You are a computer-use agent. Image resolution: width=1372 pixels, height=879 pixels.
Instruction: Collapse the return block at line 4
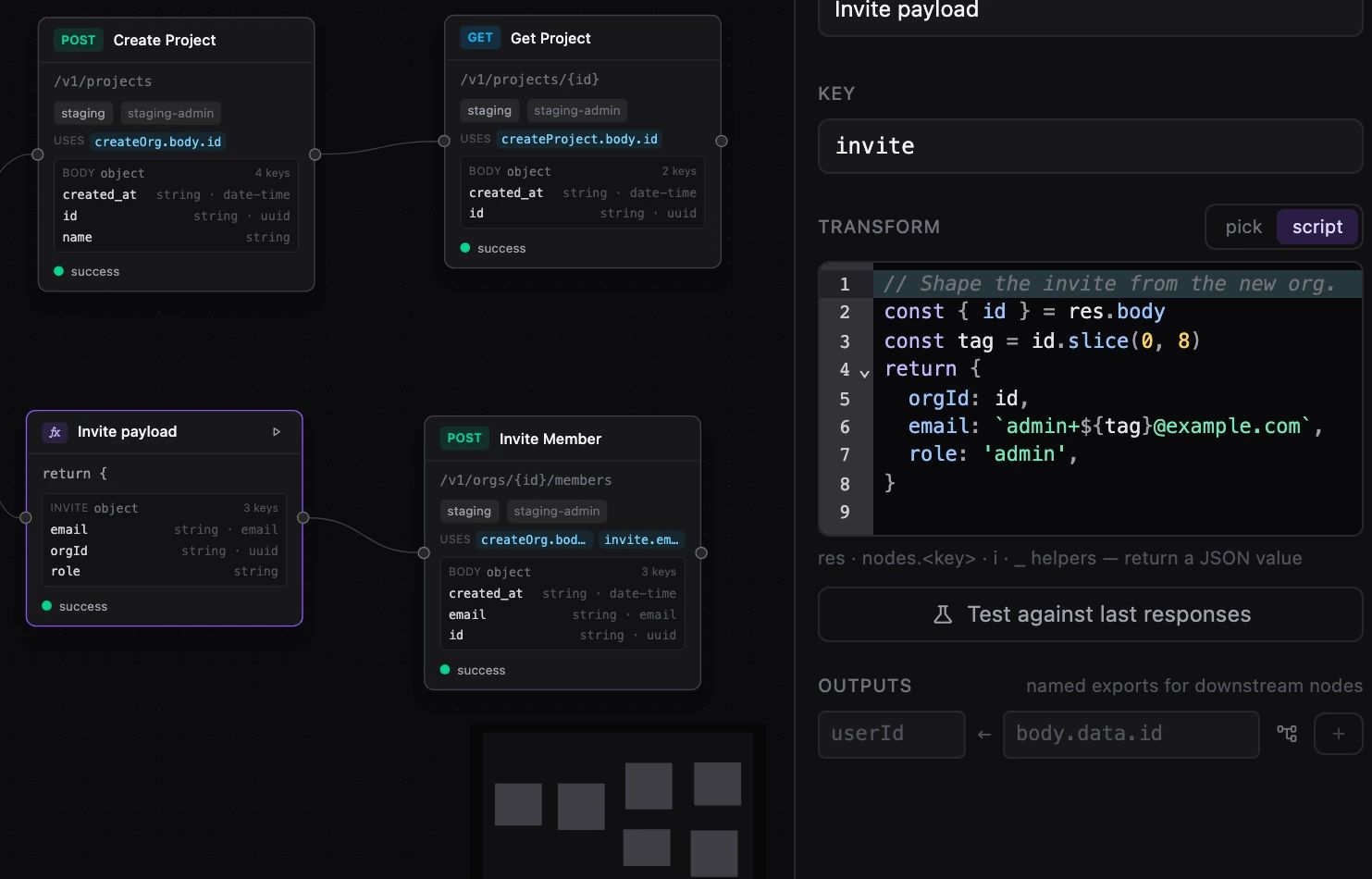(x=864, y=374)
